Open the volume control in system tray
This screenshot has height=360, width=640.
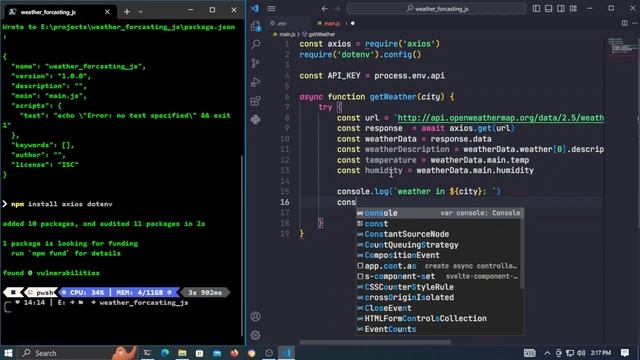[581, 353]
